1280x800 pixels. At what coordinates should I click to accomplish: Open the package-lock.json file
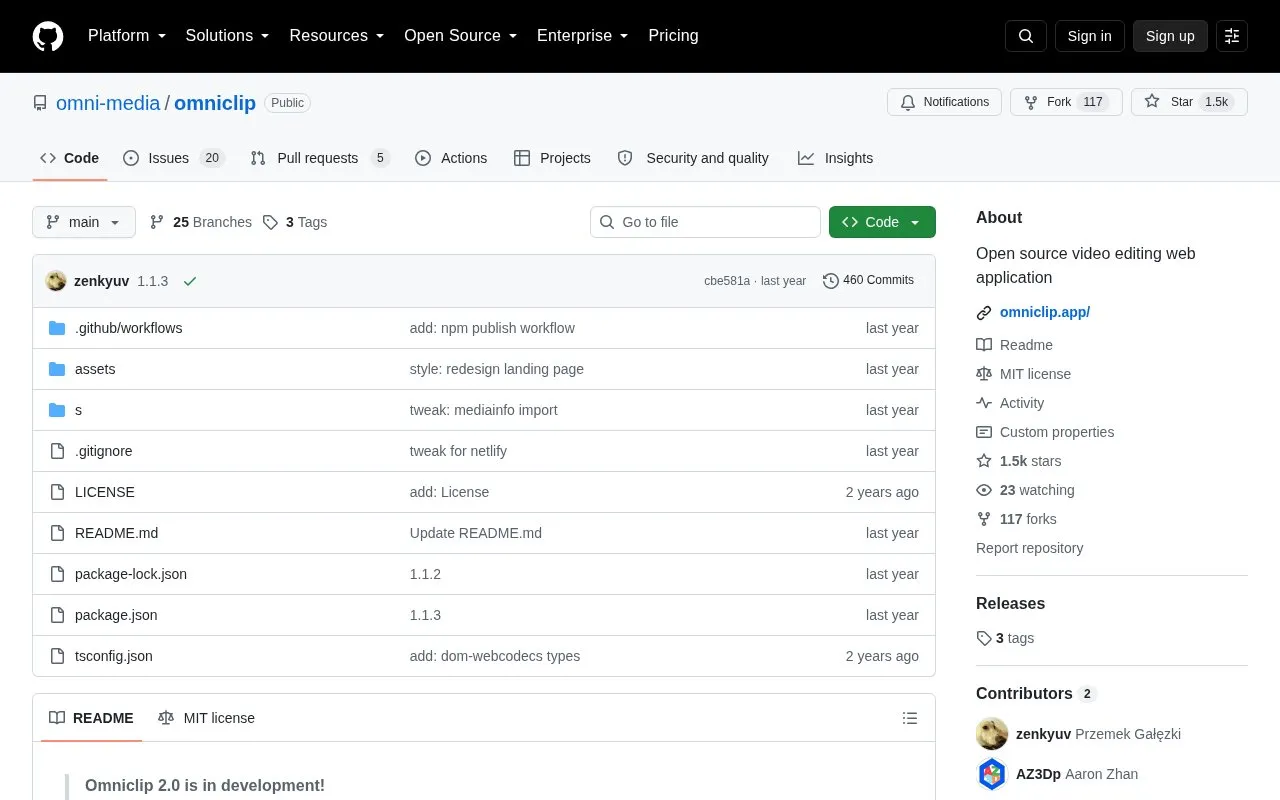click(x=131, y=574)
